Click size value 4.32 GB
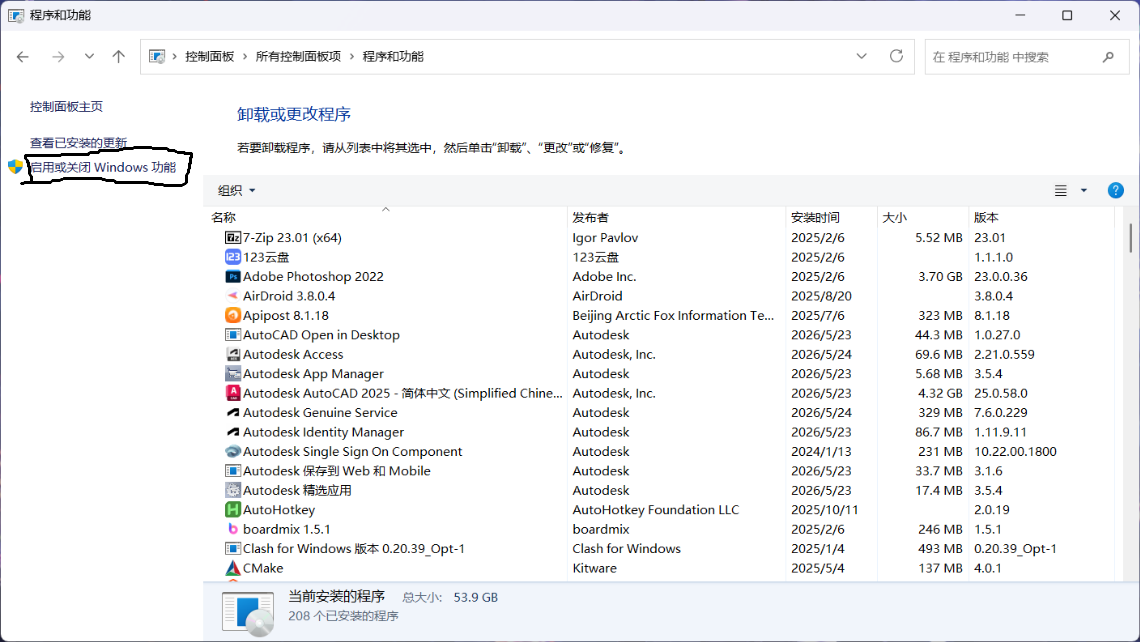The image size is (1140, 642). [940, 393]
